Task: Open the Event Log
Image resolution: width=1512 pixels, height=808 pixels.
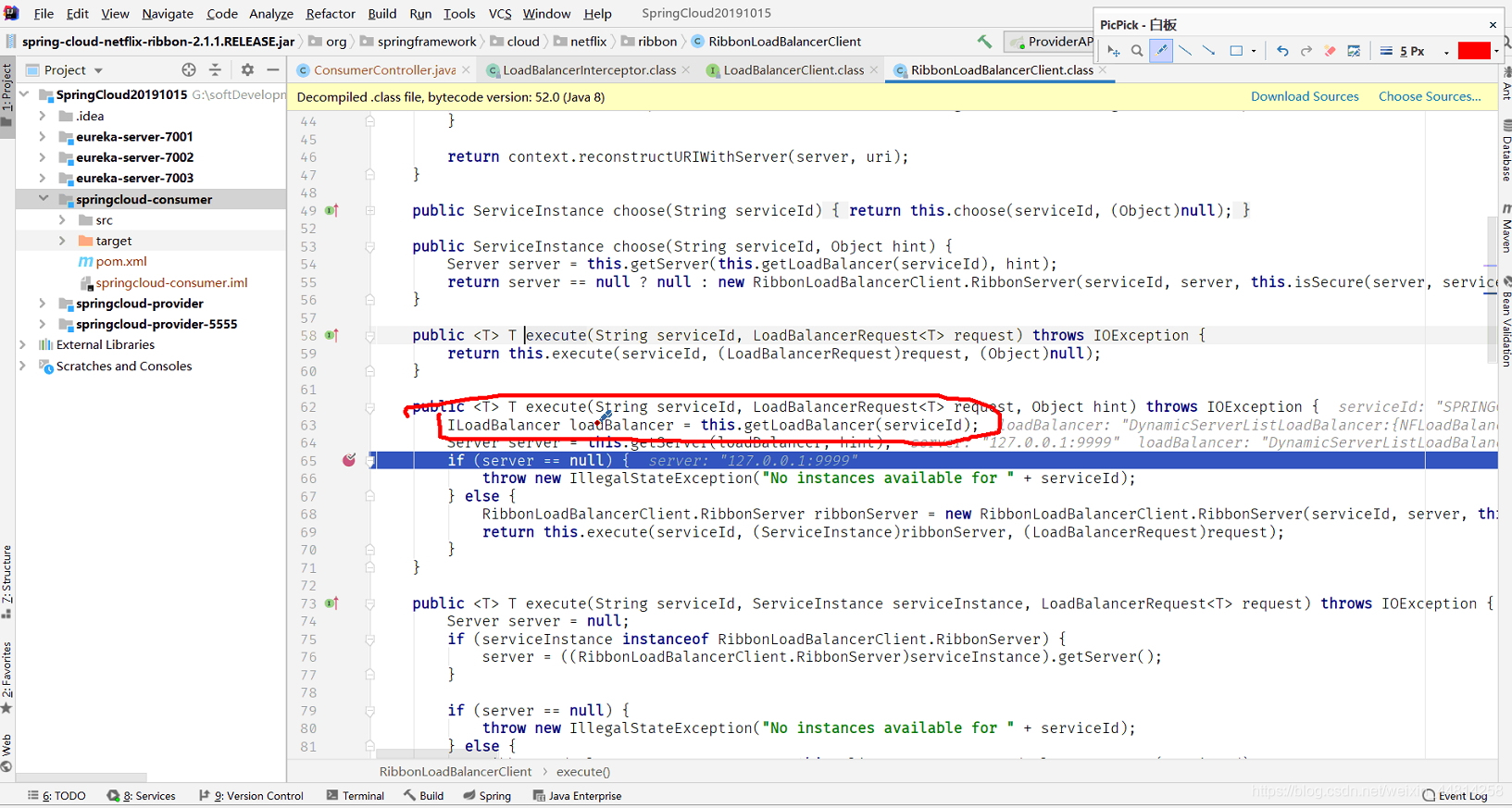Action: pyautogui.click(x=1456, y=796)
